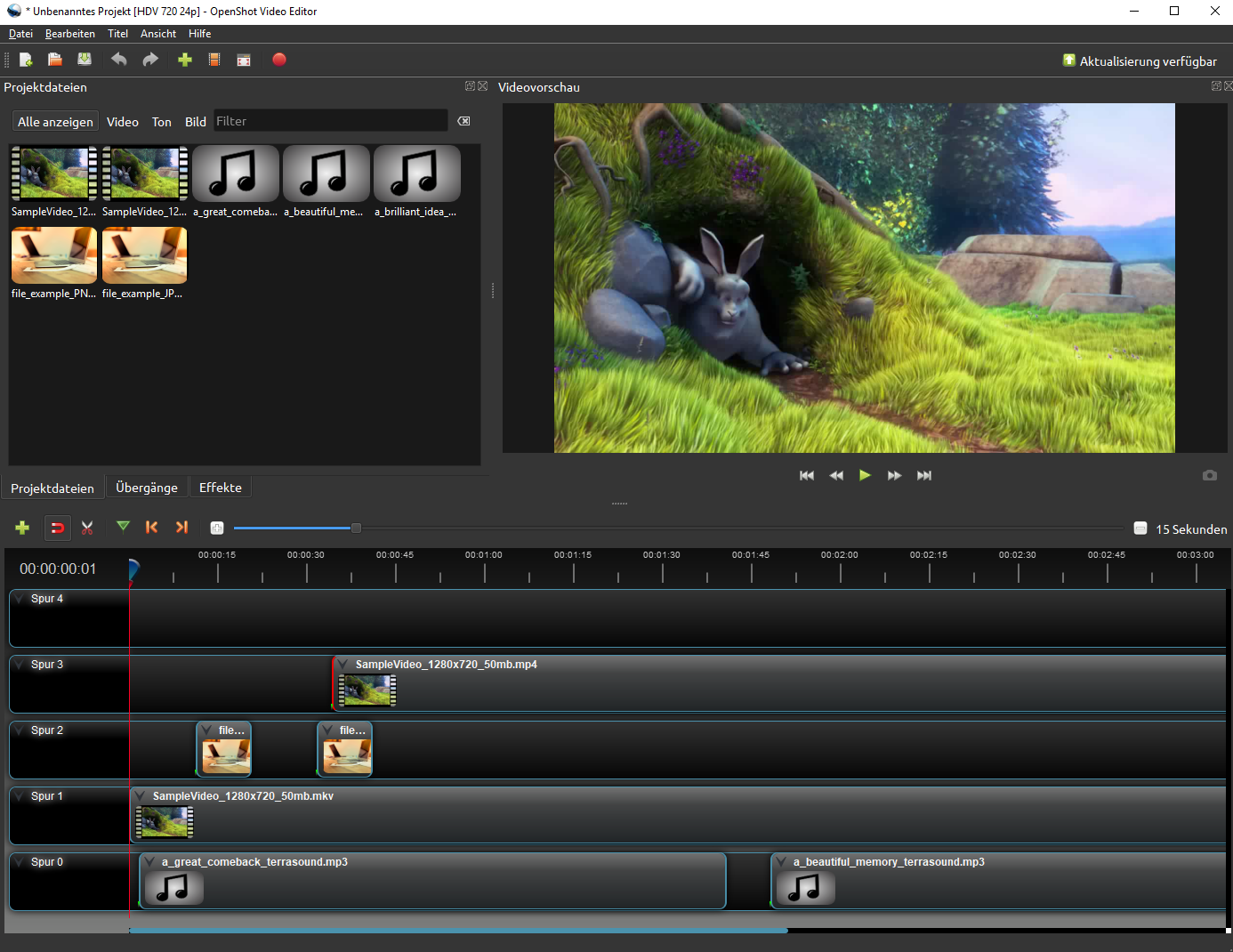The width and height of the screenshot is (1233, 952).
Task: Click the Import Files green plus icon
Action: (x=185, y=60)
